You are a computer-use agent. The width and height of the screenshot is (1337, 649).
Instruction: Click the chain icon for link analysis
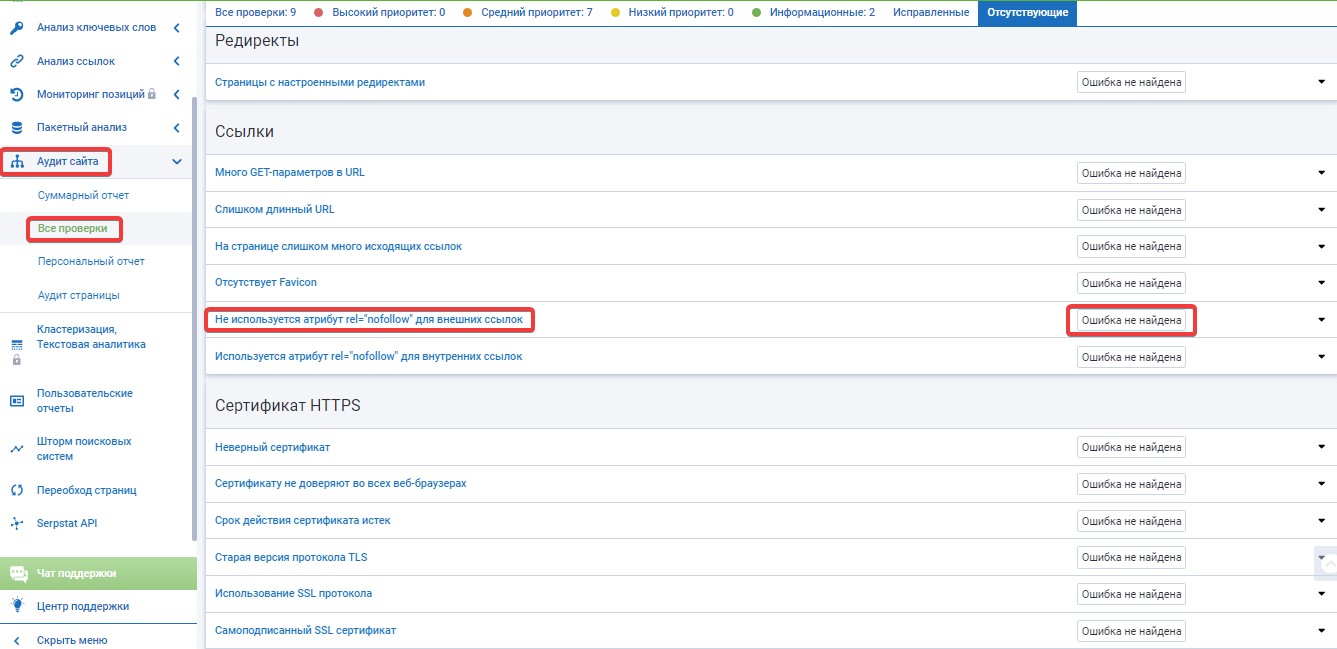[x=16, y=61]
